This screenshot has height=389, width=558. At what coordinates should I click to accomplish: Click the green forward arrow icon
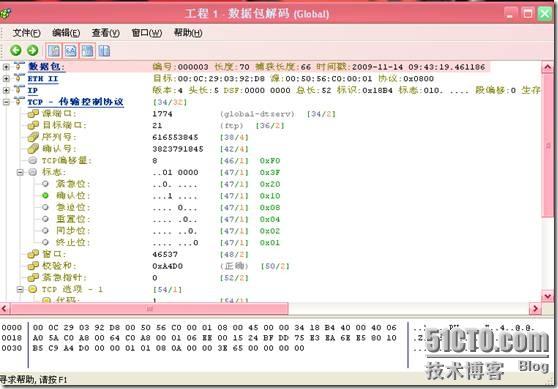point(33,50)
